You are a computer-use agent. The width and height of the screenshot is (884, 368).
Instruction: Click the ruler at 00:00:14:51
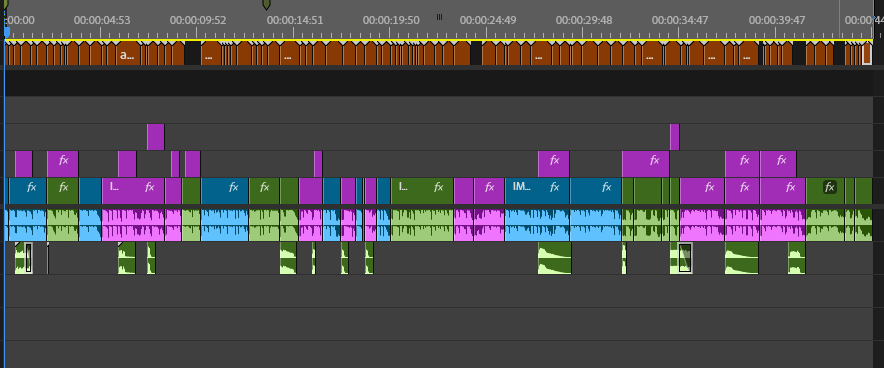(x=295, y=20)
